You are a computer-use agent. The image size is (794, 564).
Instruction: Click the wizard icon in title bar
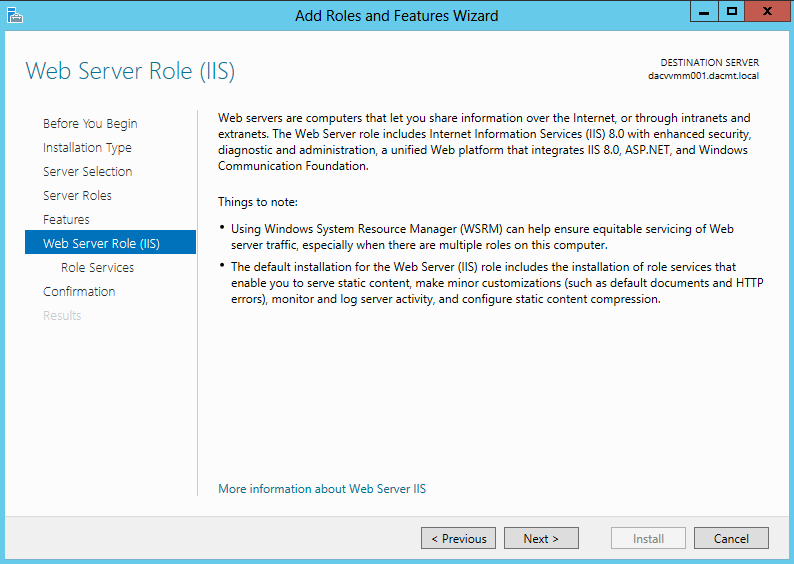[x=15, y=16]
